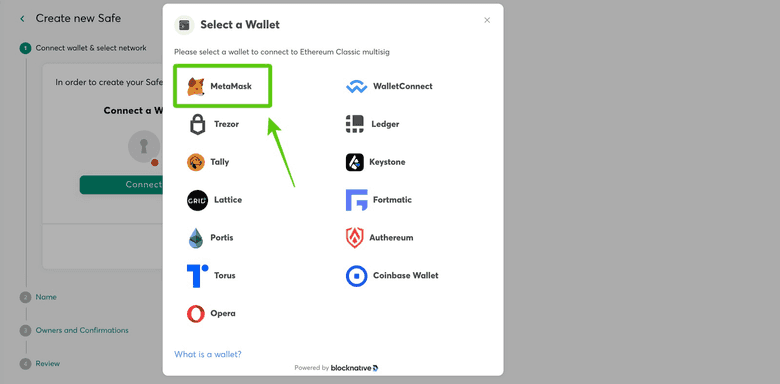Select the Name step in the stepper
This screenshot has height=384, width=780.
click(46, 297)
